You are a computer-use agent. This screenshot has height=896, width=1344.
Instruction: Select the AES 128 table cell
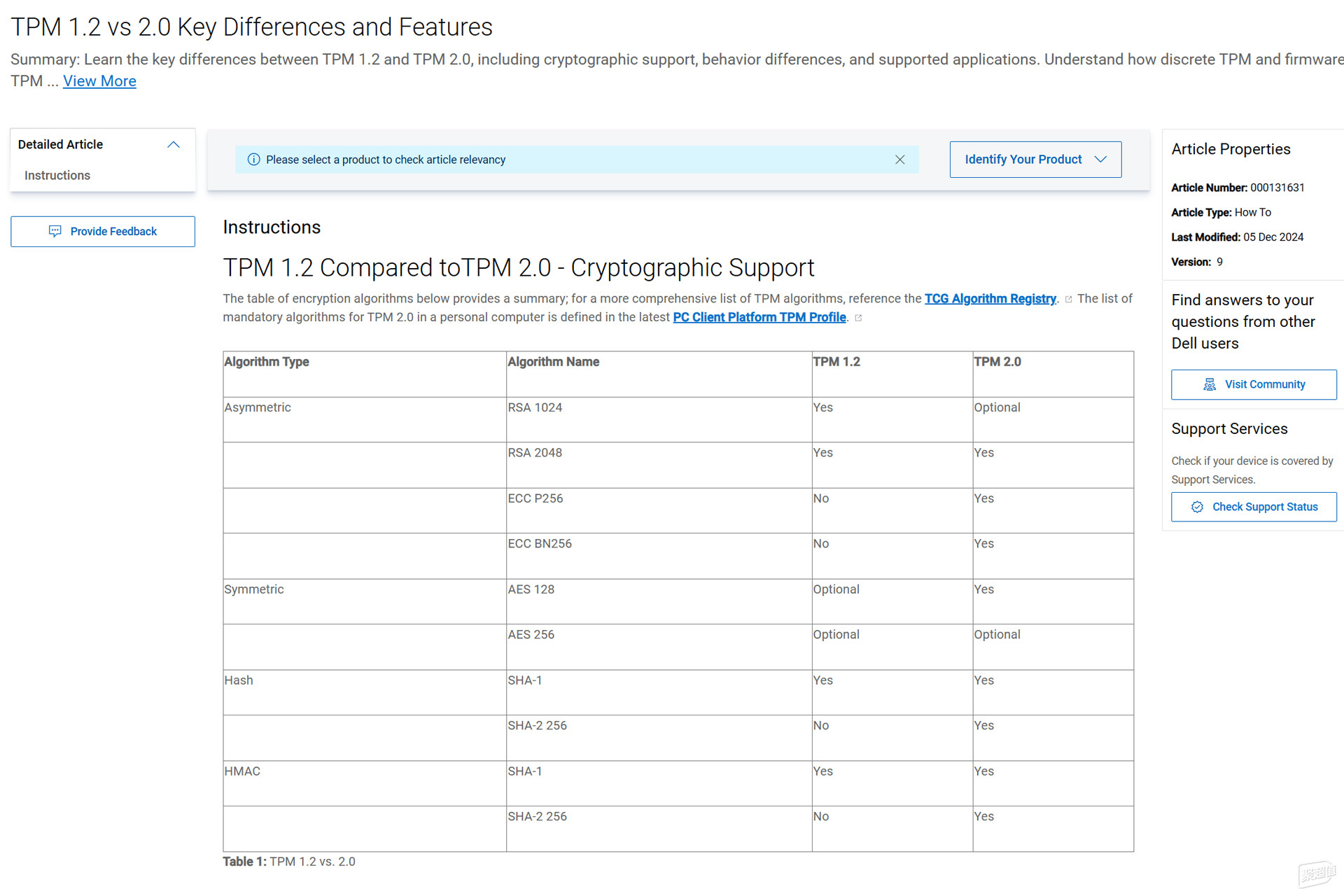click(659, 601)
